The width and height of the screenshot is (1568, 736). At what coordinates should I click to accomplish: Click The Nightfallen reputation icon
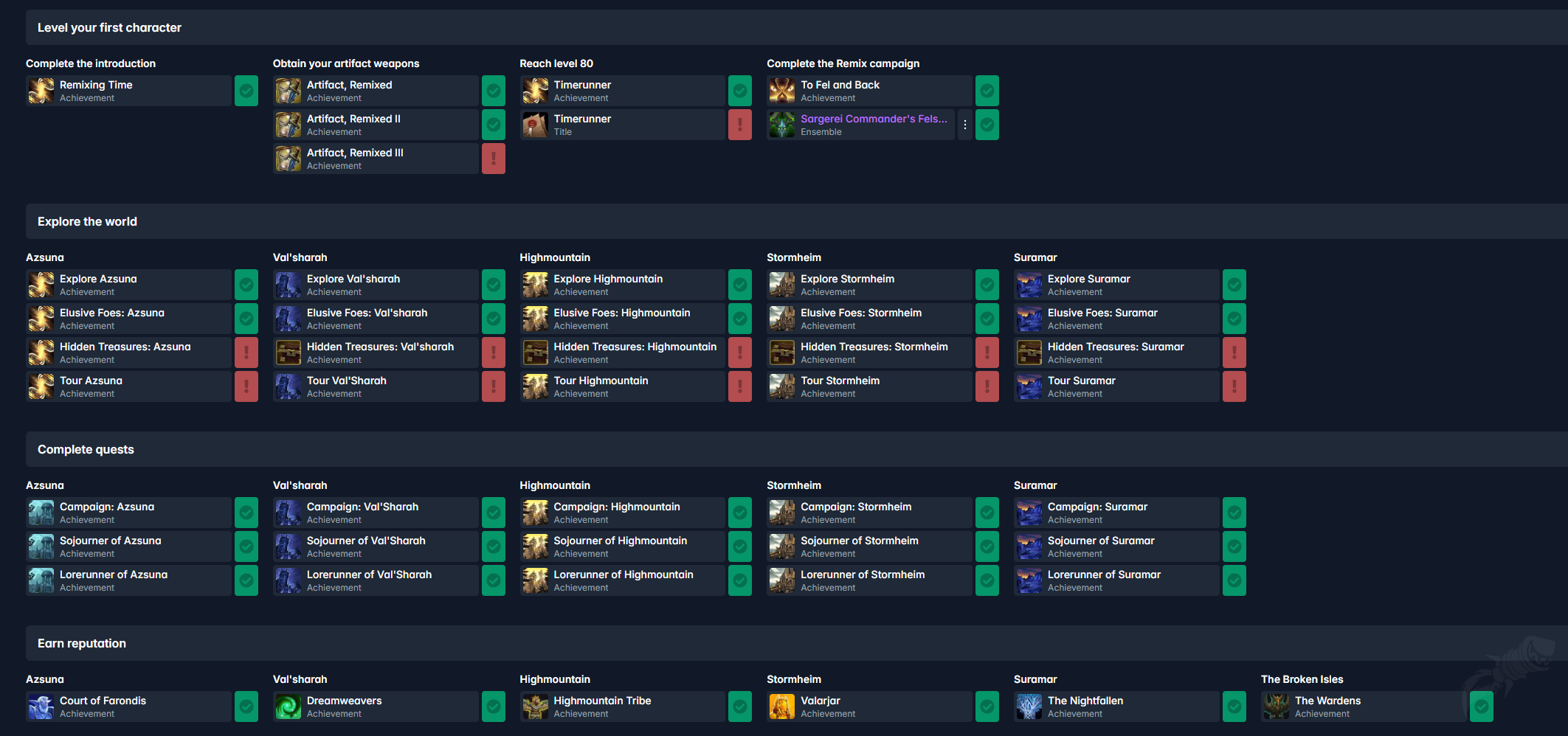[1029, 707]
